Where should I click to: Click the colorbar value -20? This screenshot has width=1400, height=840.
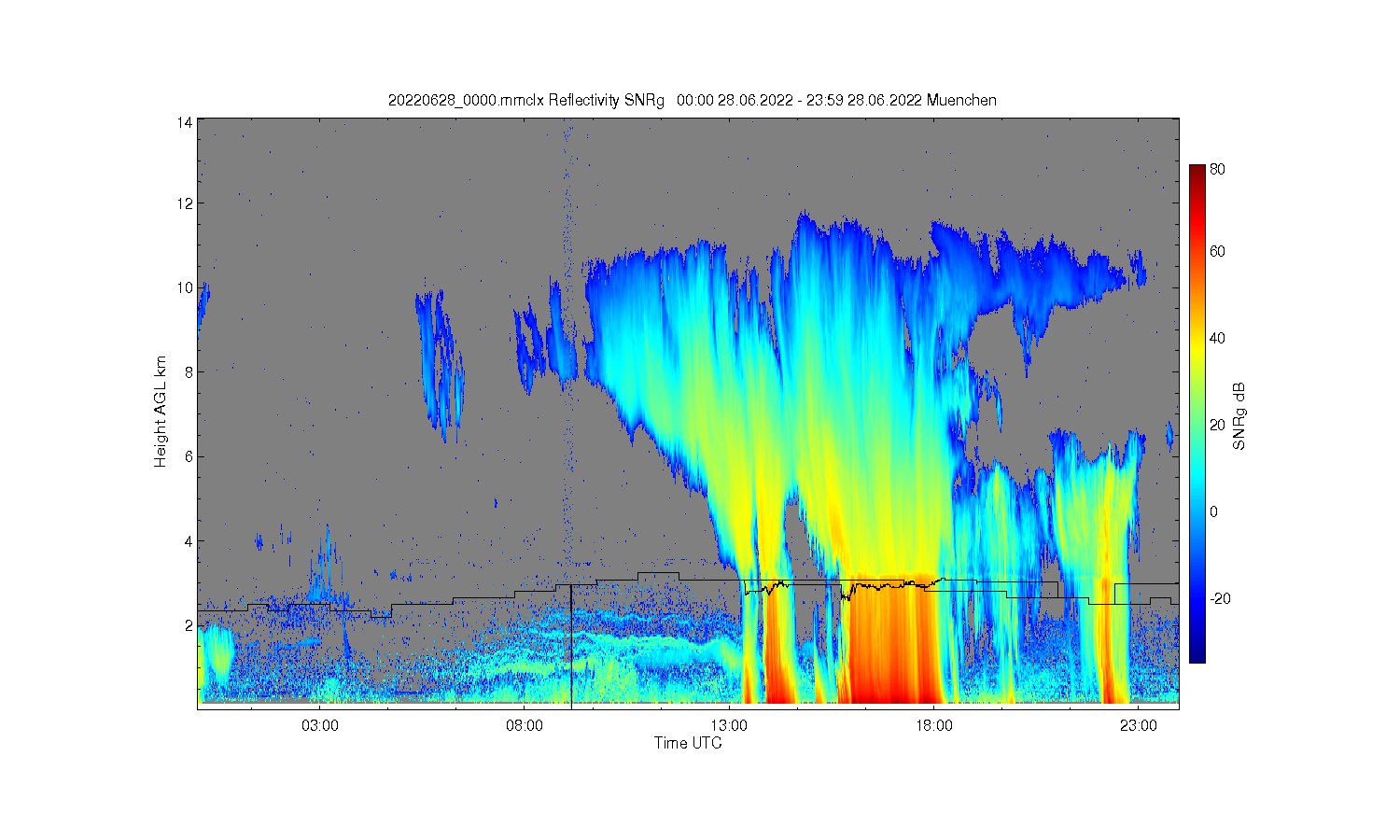click(1220, 598)
